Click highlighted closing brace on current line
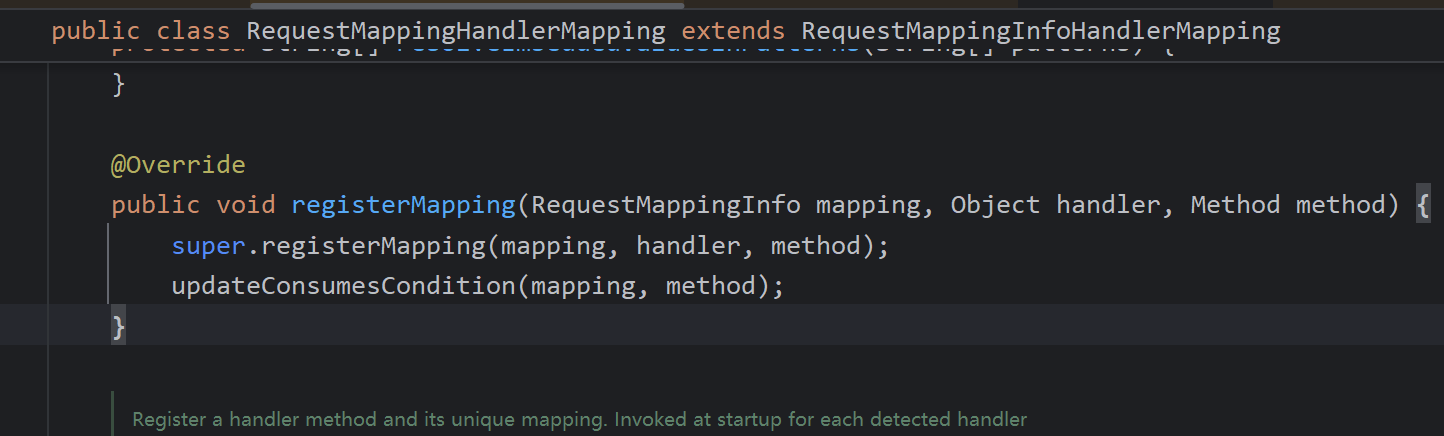Viewport: 1444px width, 436px height. pos(119,326)
